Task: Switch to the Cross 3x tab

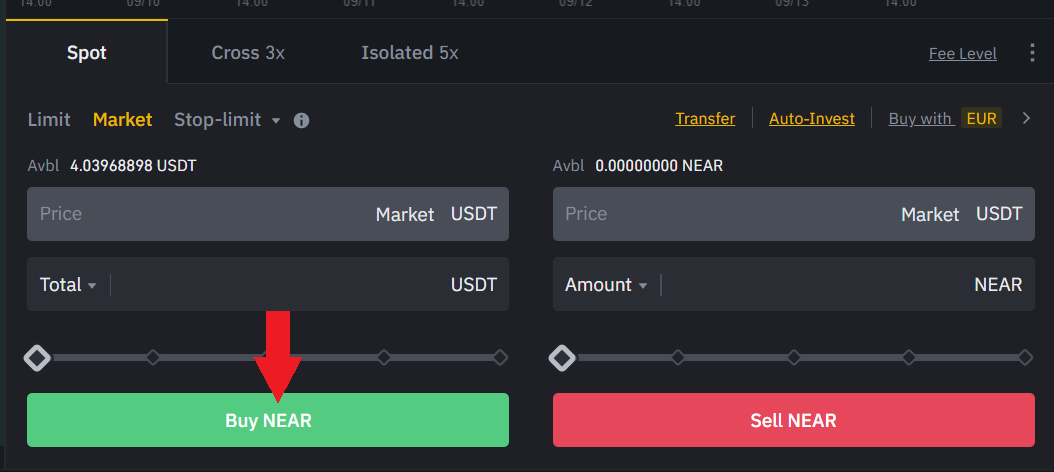Action: (248, 53)
